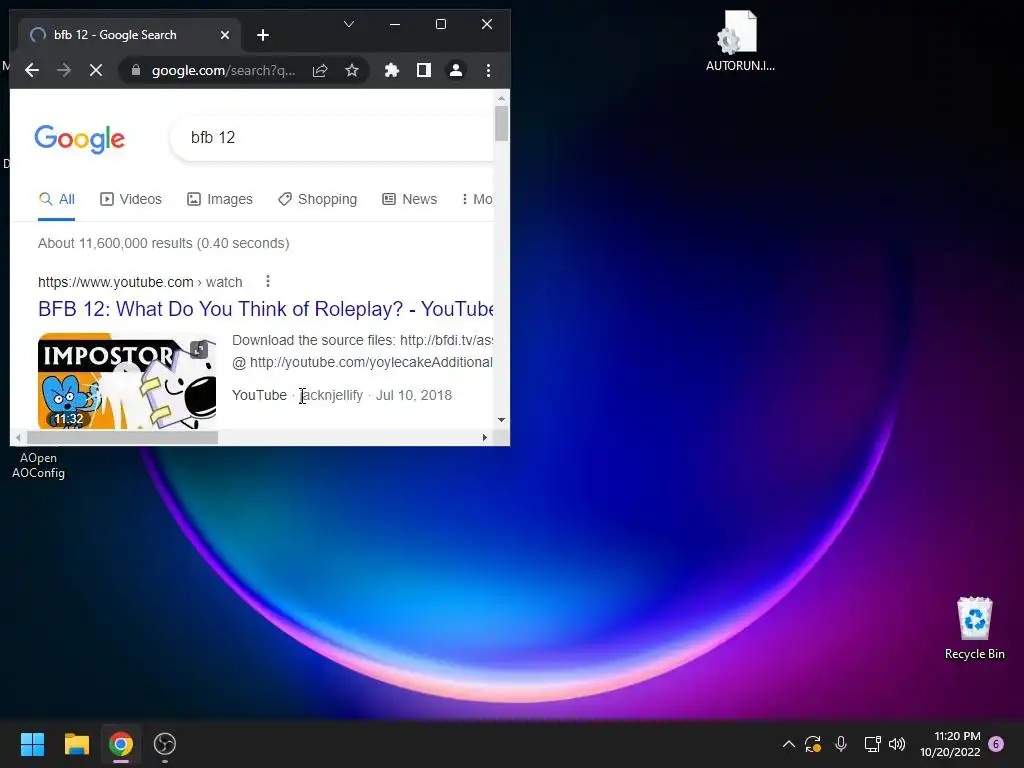The height and width of the screenshot is (768, 1024).
Task: Click the padlock site info icon
Action: (136, 70)
